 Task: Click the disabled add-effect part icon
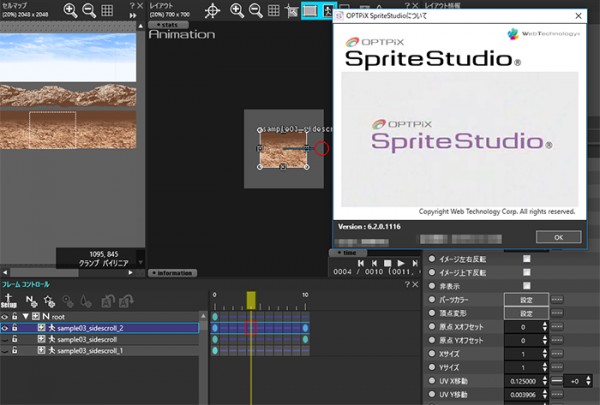click(x=68, y=301)
